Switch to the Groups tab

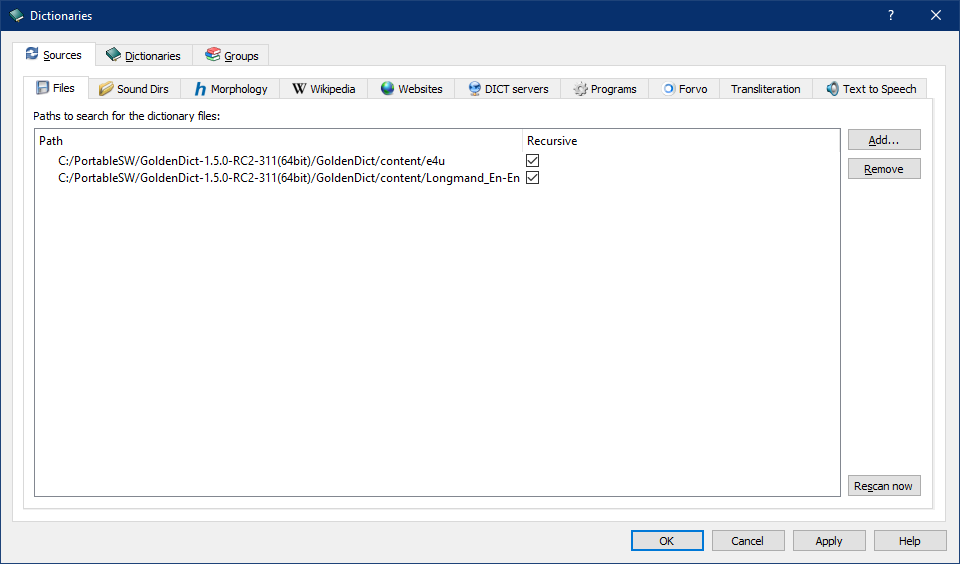(x=231, y=55)
